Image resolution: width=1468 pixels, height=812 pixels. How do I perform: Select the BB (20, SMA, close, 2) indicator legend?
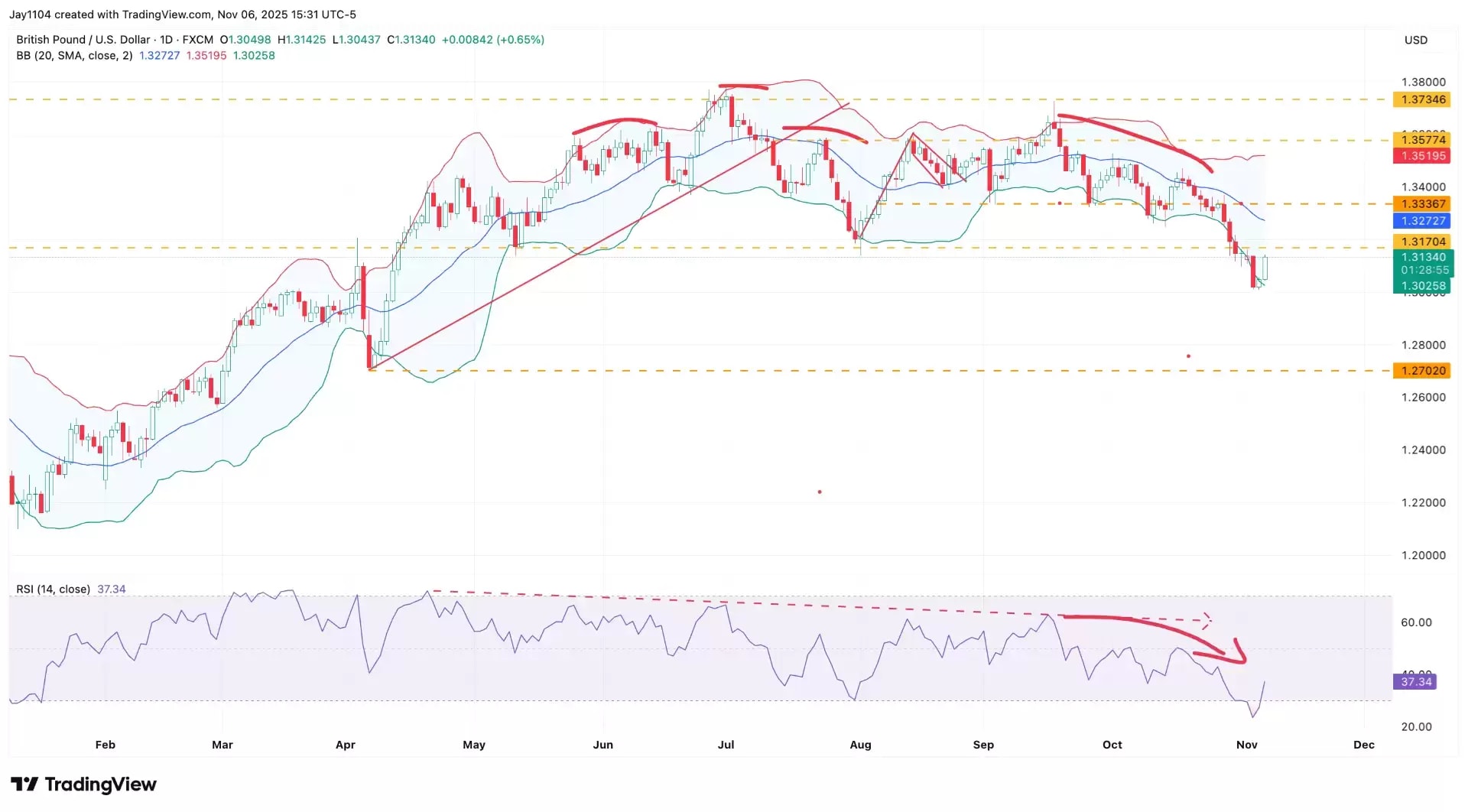[x=74, y=56]
